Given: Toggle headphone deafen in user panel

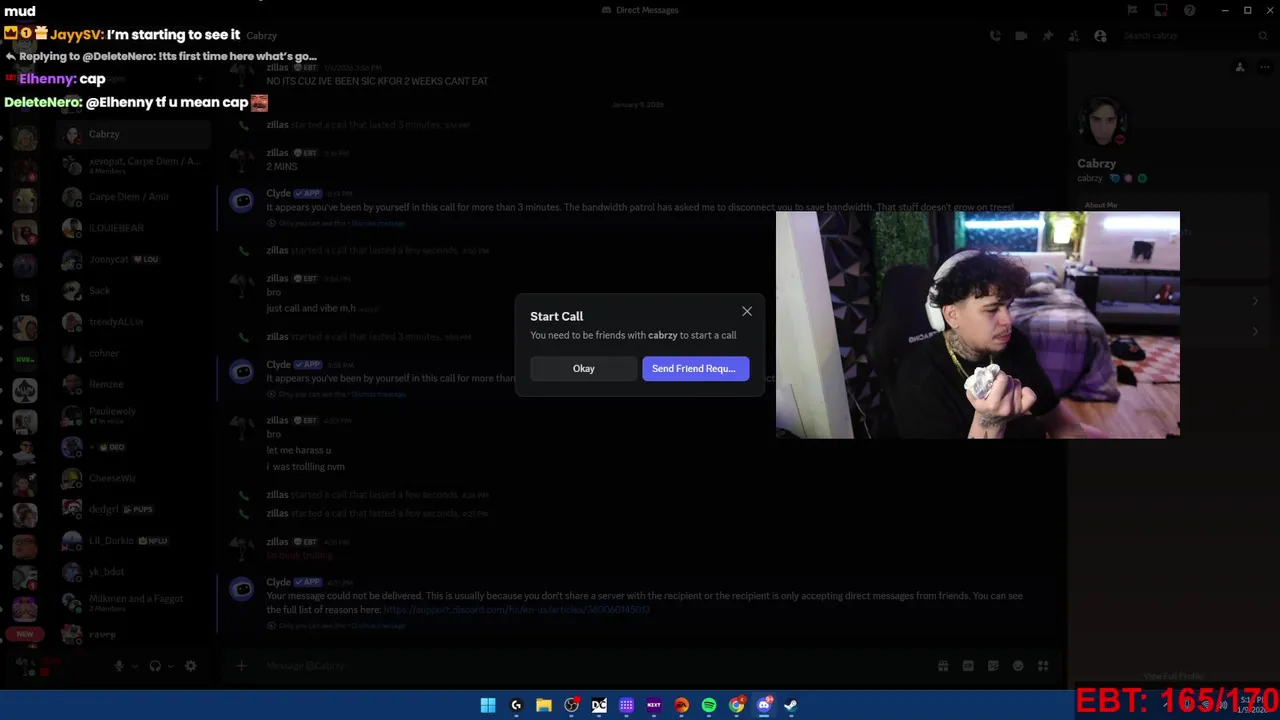Looking at the screenshot, I should pyautogui.click(x=155, y=666).
